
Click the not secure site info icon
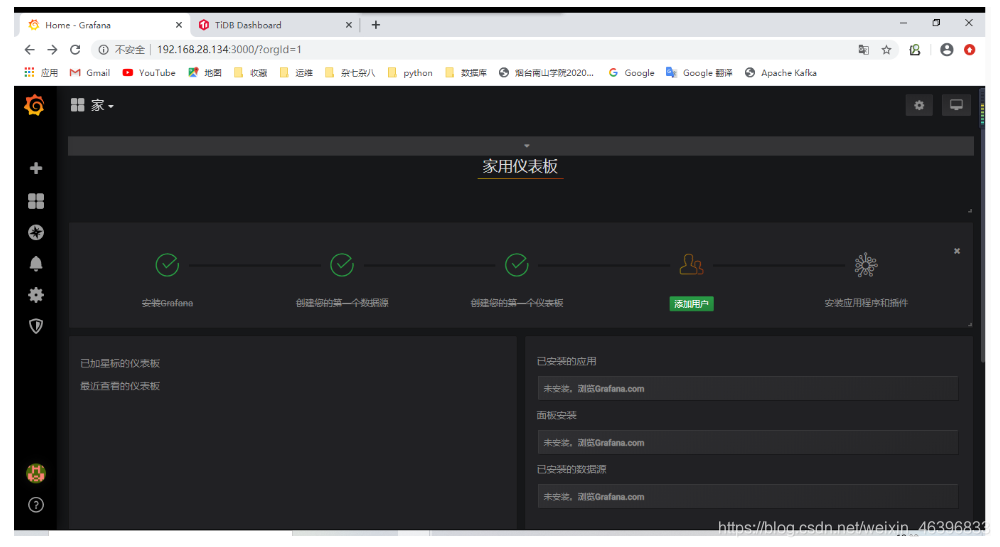(x=103, y=50)
